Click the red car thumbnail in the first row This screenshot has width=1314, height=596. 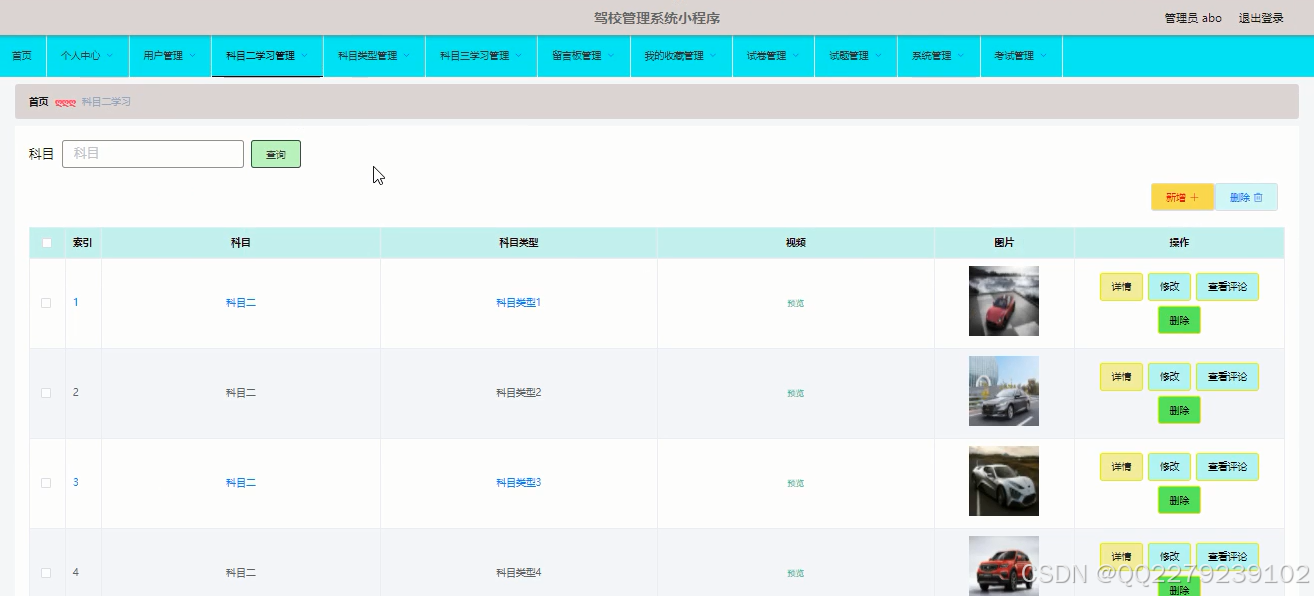click(1003, 300)
